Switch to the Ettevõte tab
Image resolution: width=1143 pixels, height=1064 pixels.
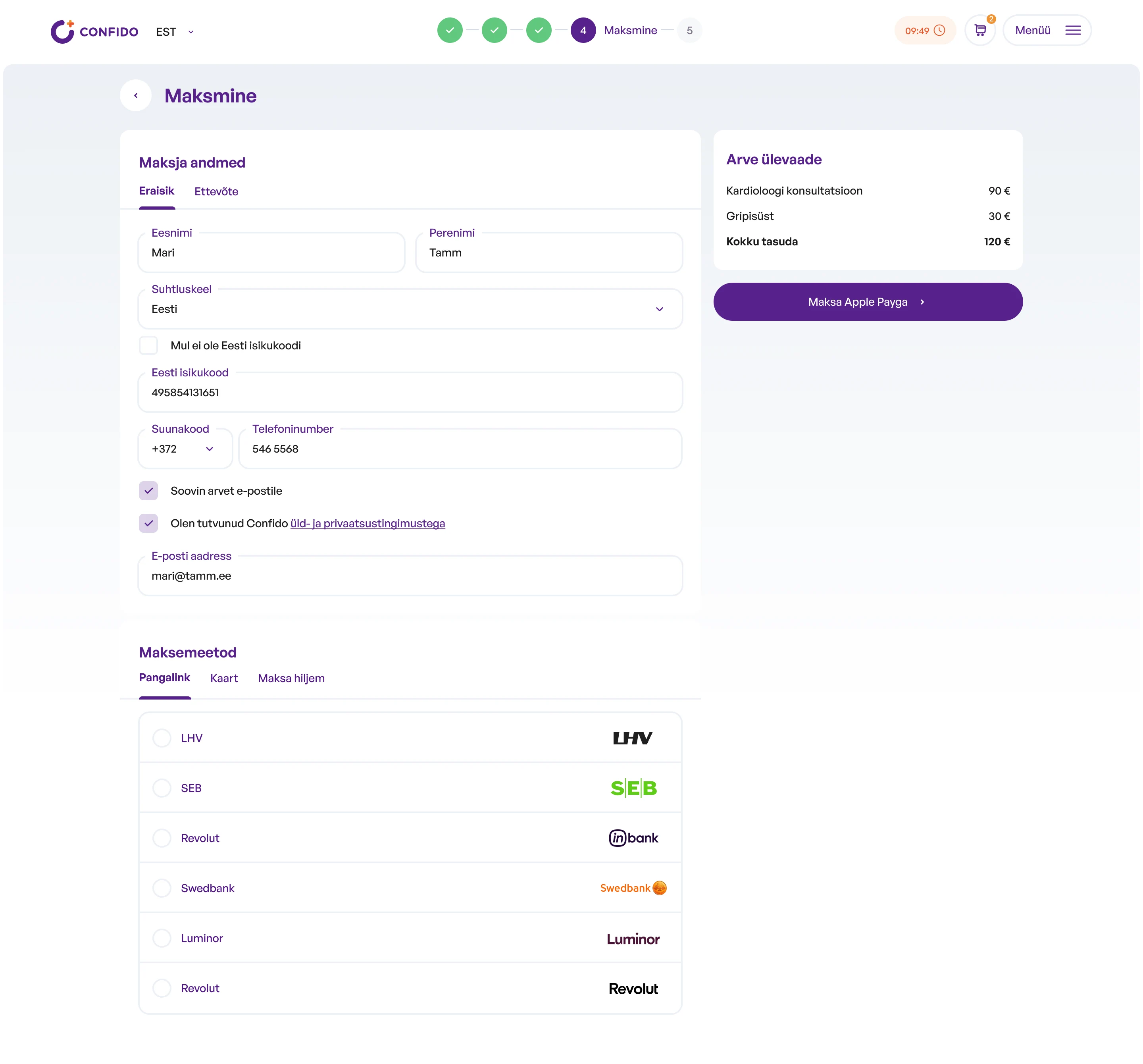click(216, 191)
